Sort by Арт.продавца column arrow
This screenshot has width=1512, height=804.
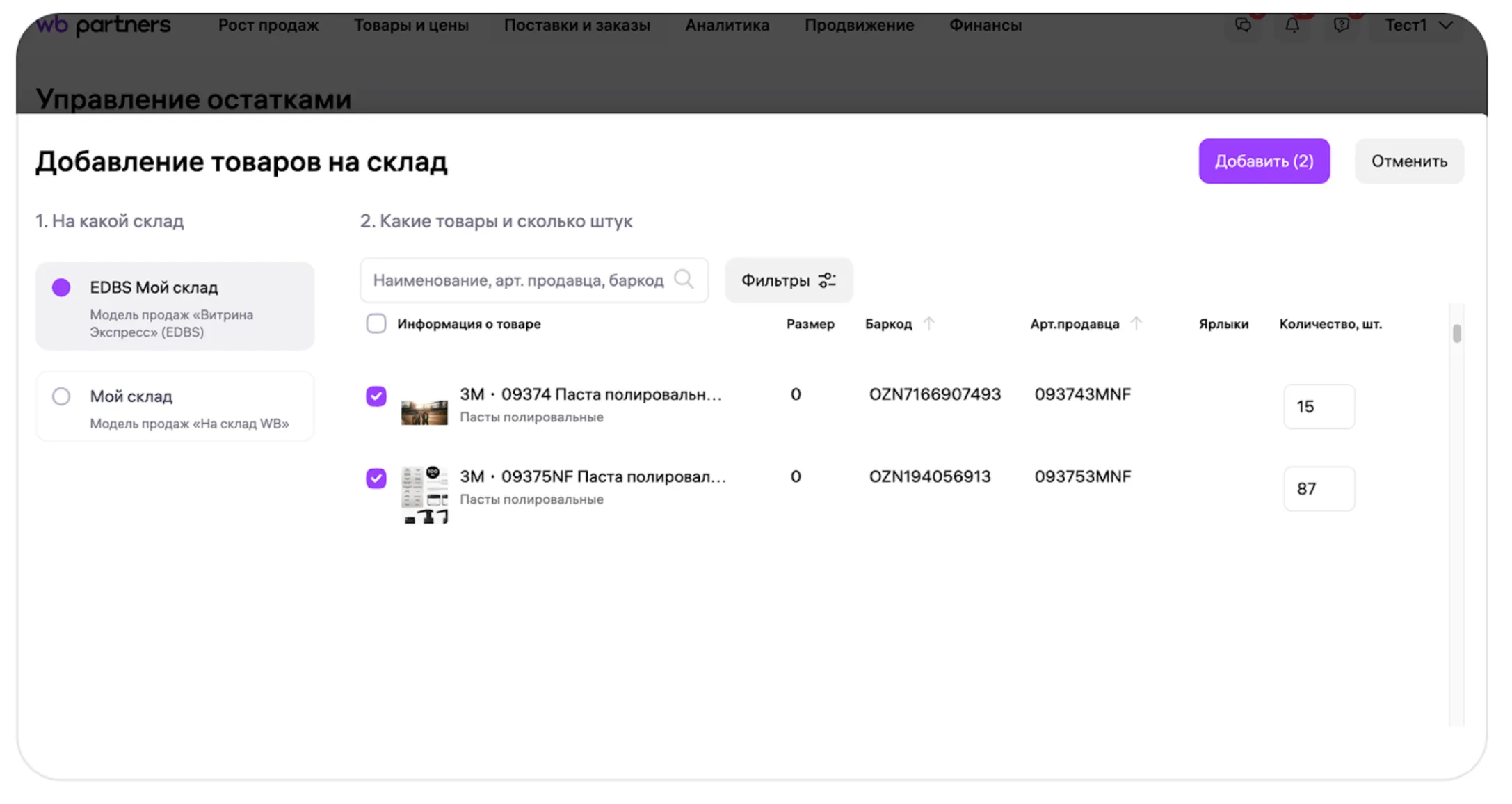click(1136, 323)
